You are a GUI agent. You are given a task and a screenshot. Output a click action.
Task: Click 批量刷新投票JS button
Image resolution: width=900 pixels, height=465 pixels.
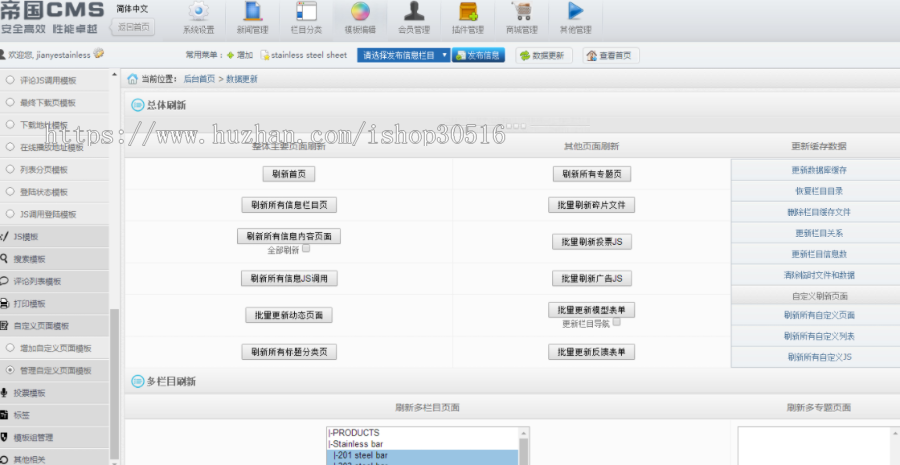592,242
